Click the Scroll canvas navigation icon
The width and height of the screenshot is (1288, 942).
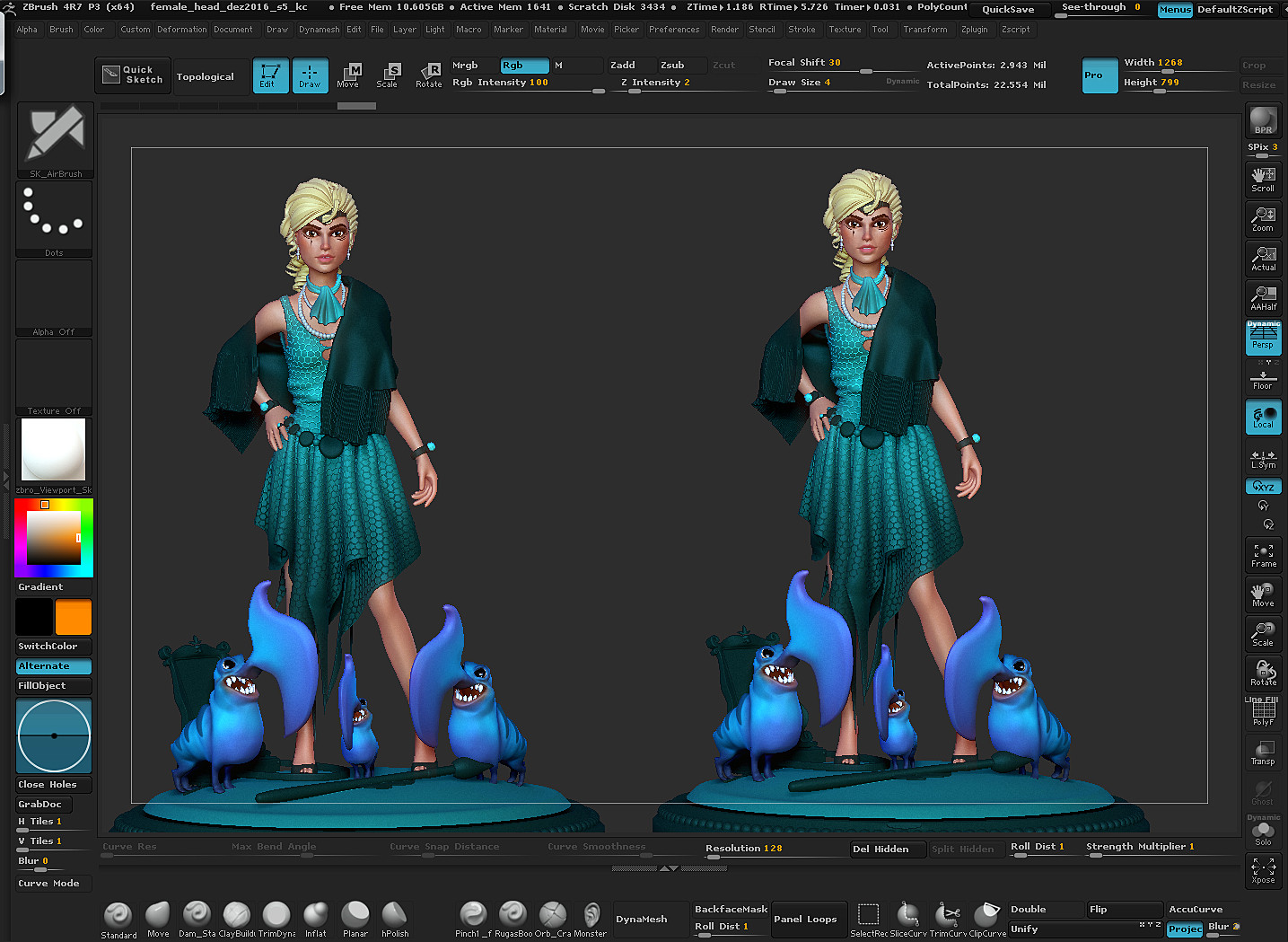click(x=1263, y=180)
